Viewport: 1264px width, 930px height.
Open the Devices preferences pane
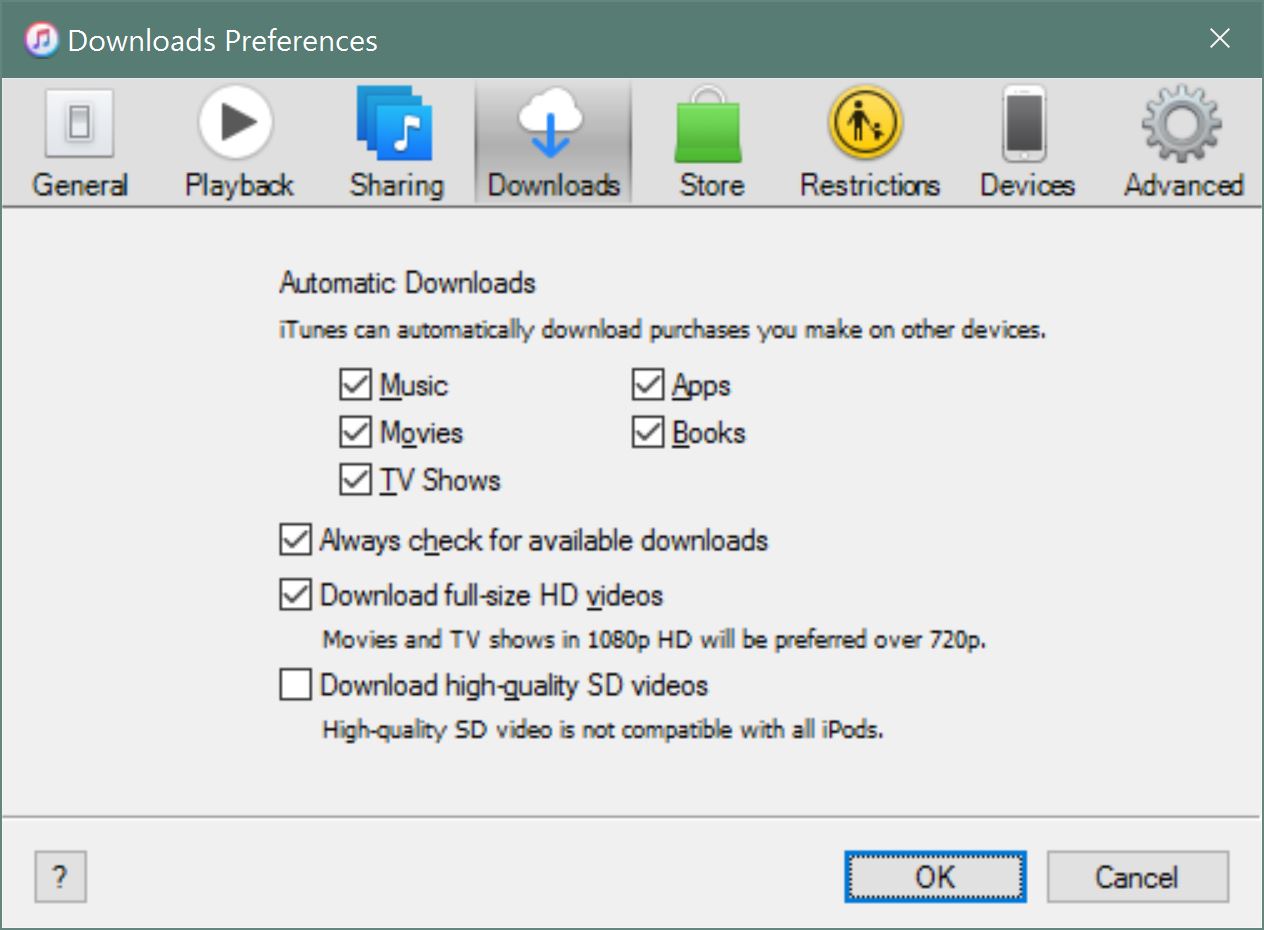click(x=1027, y=142)
